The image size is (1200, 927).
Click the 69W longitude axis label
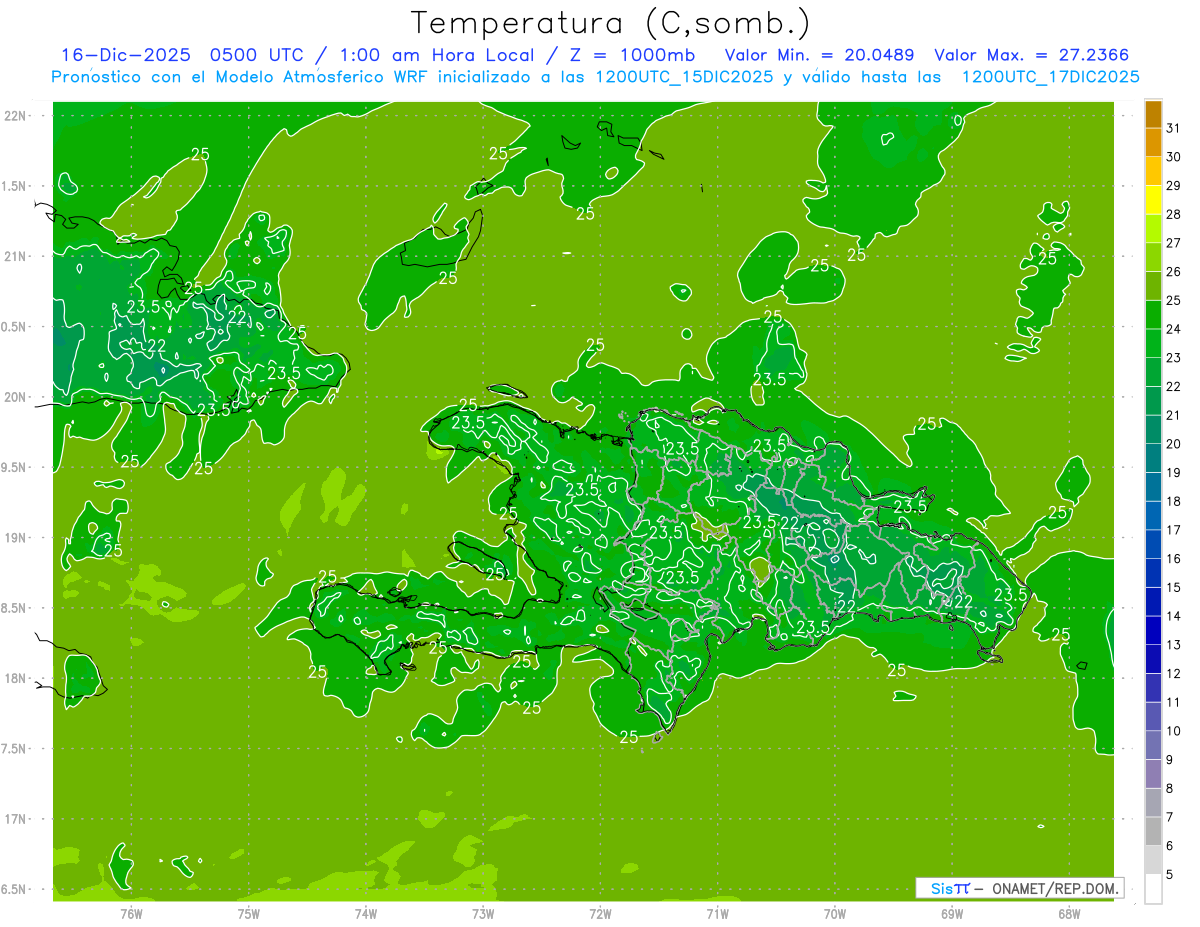pyautogui.click(x=951, y=914)
